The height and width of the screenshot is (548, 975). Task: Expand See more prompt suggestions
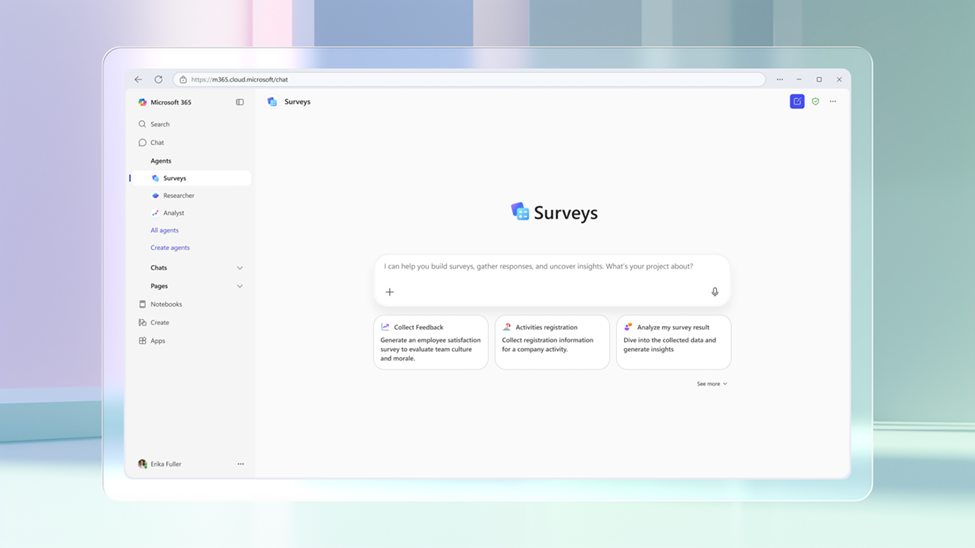point(711,384)
